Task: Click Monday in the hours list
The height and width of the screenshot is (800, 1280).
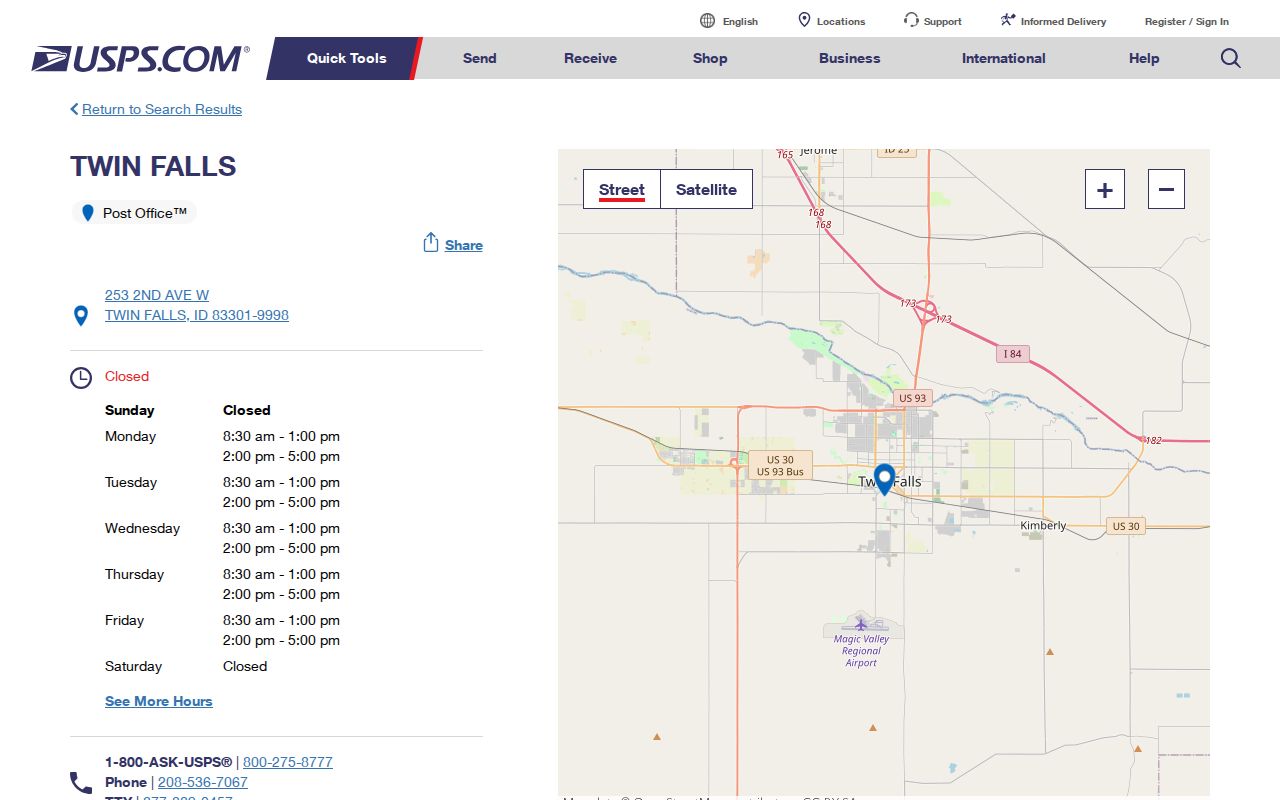Action: [131, 436]
